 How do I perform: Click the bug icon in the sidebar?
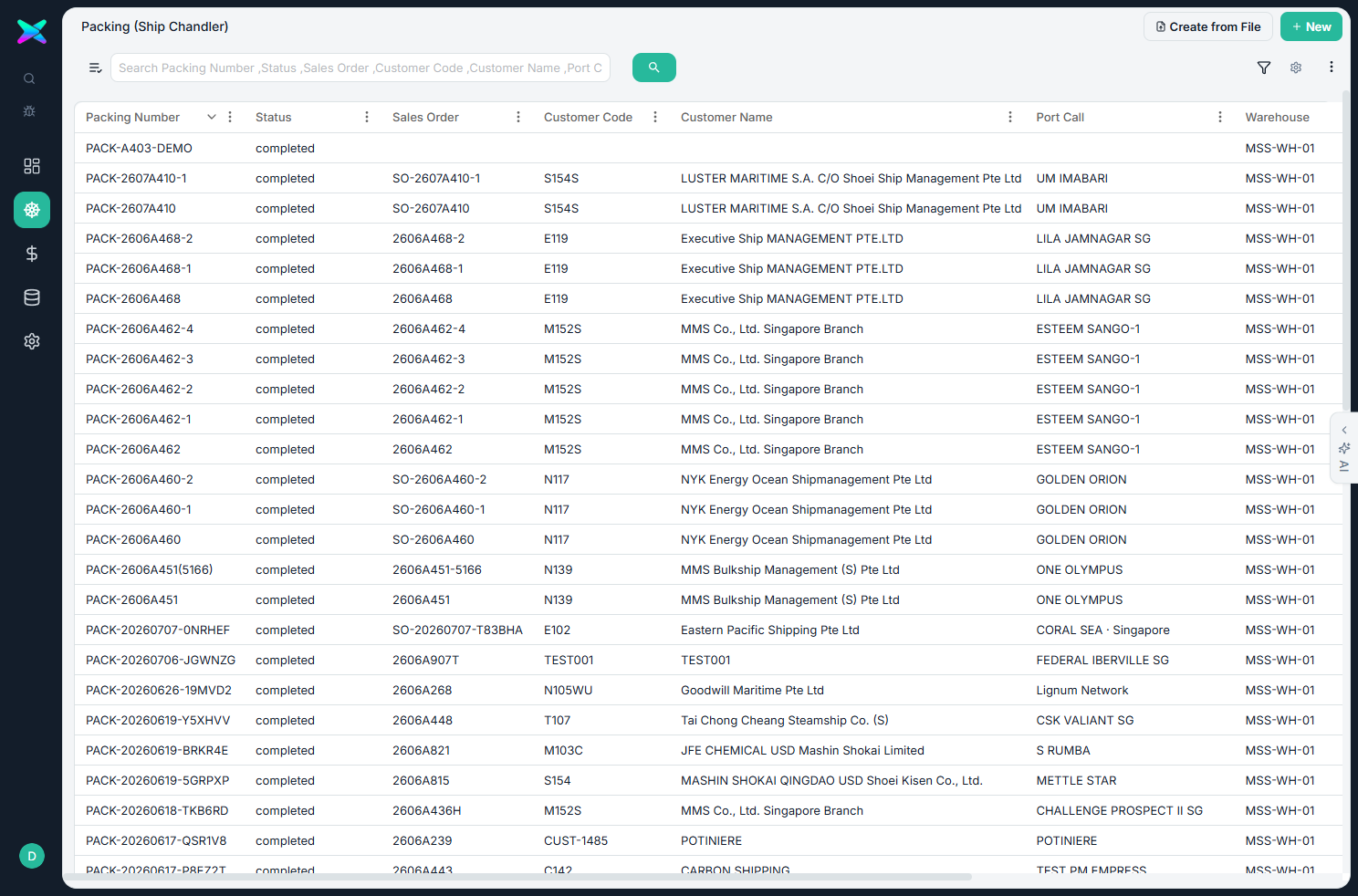click(x=29, y=110)
